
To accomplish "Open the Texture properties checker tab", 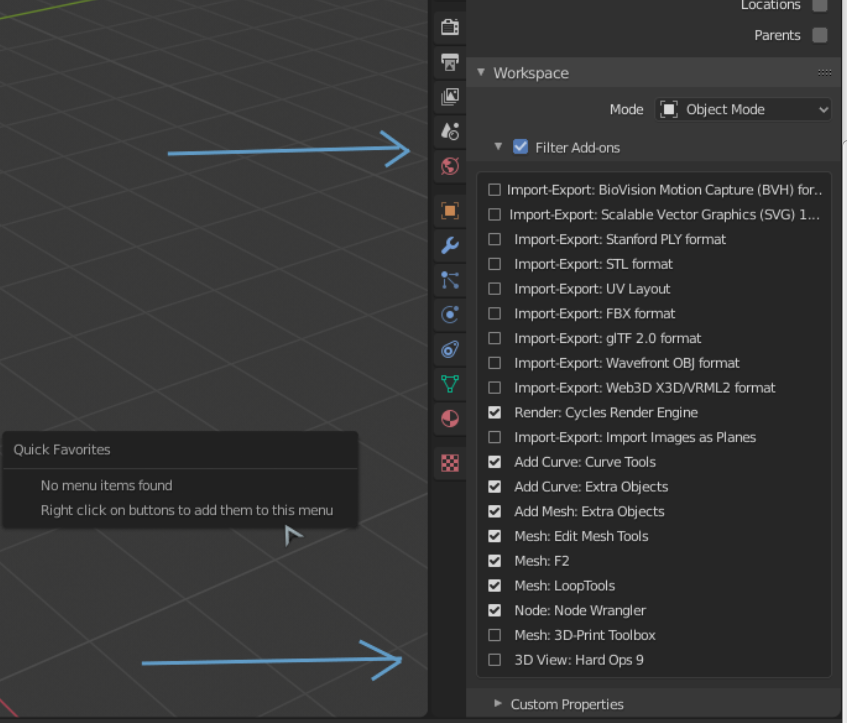I will [x=450, y=463].
